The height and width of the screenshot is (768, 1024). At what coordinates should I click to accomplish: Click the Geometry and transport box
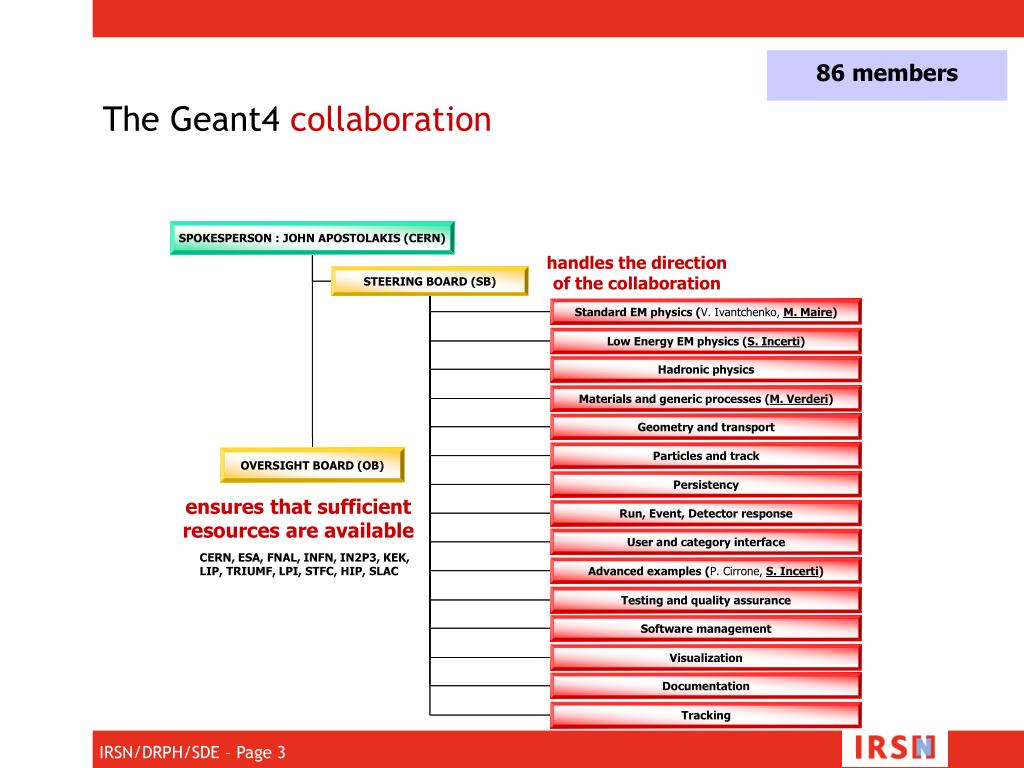[x=706, y=427]
